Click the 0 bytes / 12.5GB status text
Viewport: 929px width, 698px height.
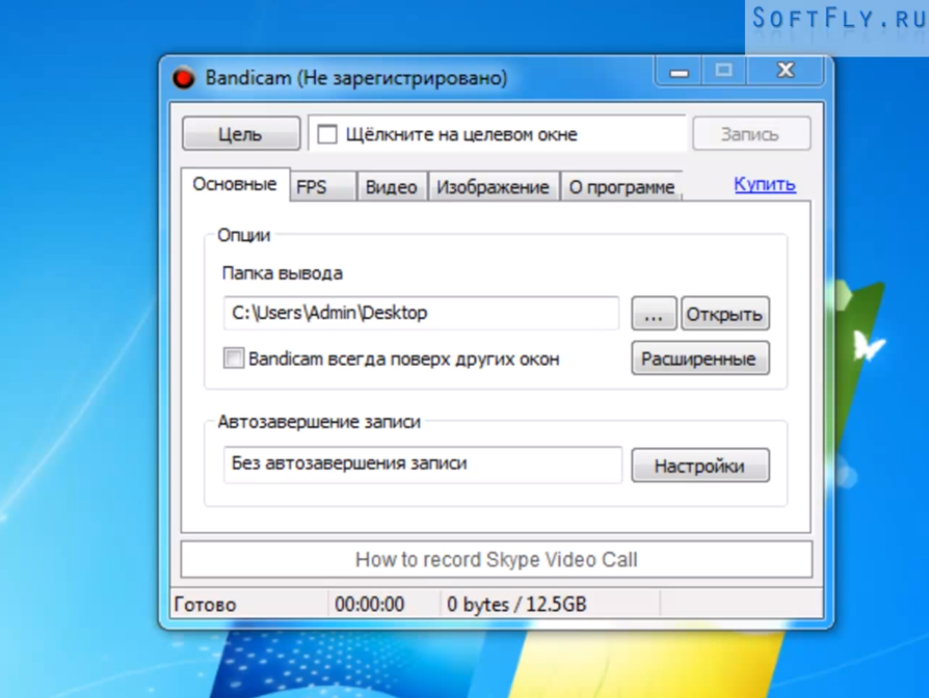516,604
